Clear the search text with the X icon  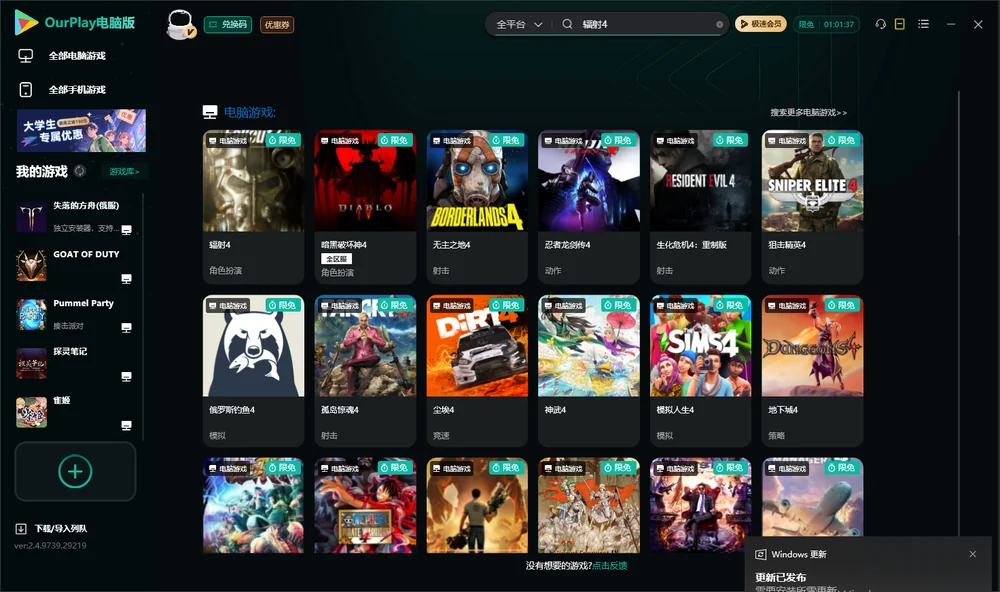click(x=719, y=25)
